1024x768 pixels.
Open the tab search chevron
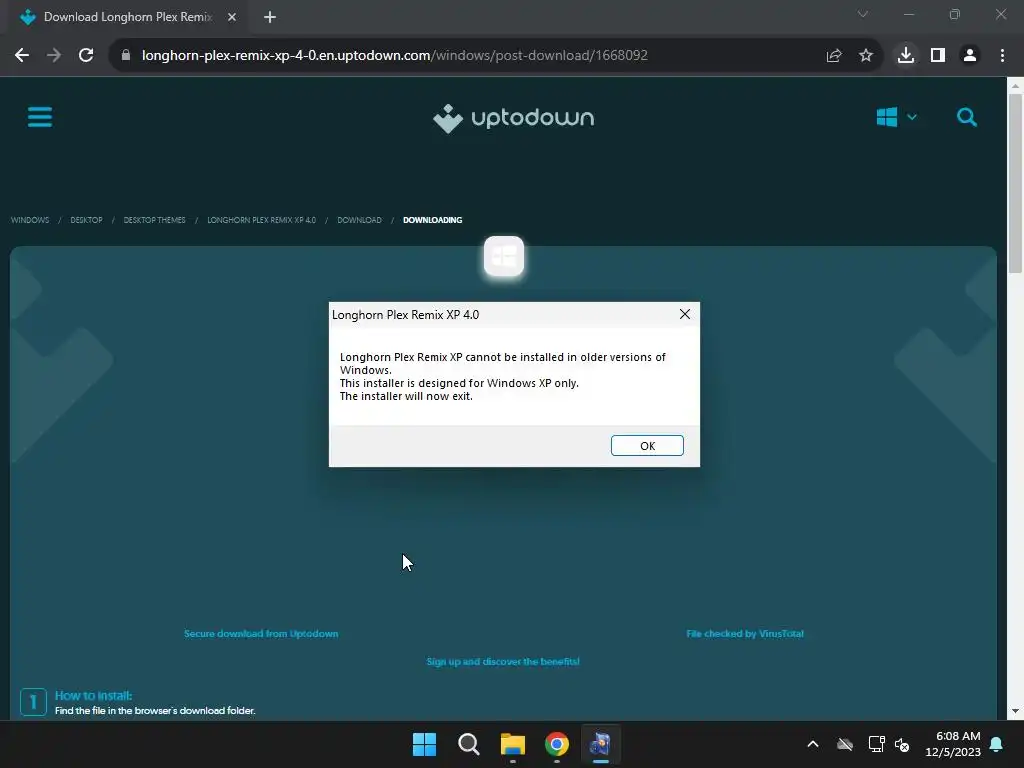(863, 14)
